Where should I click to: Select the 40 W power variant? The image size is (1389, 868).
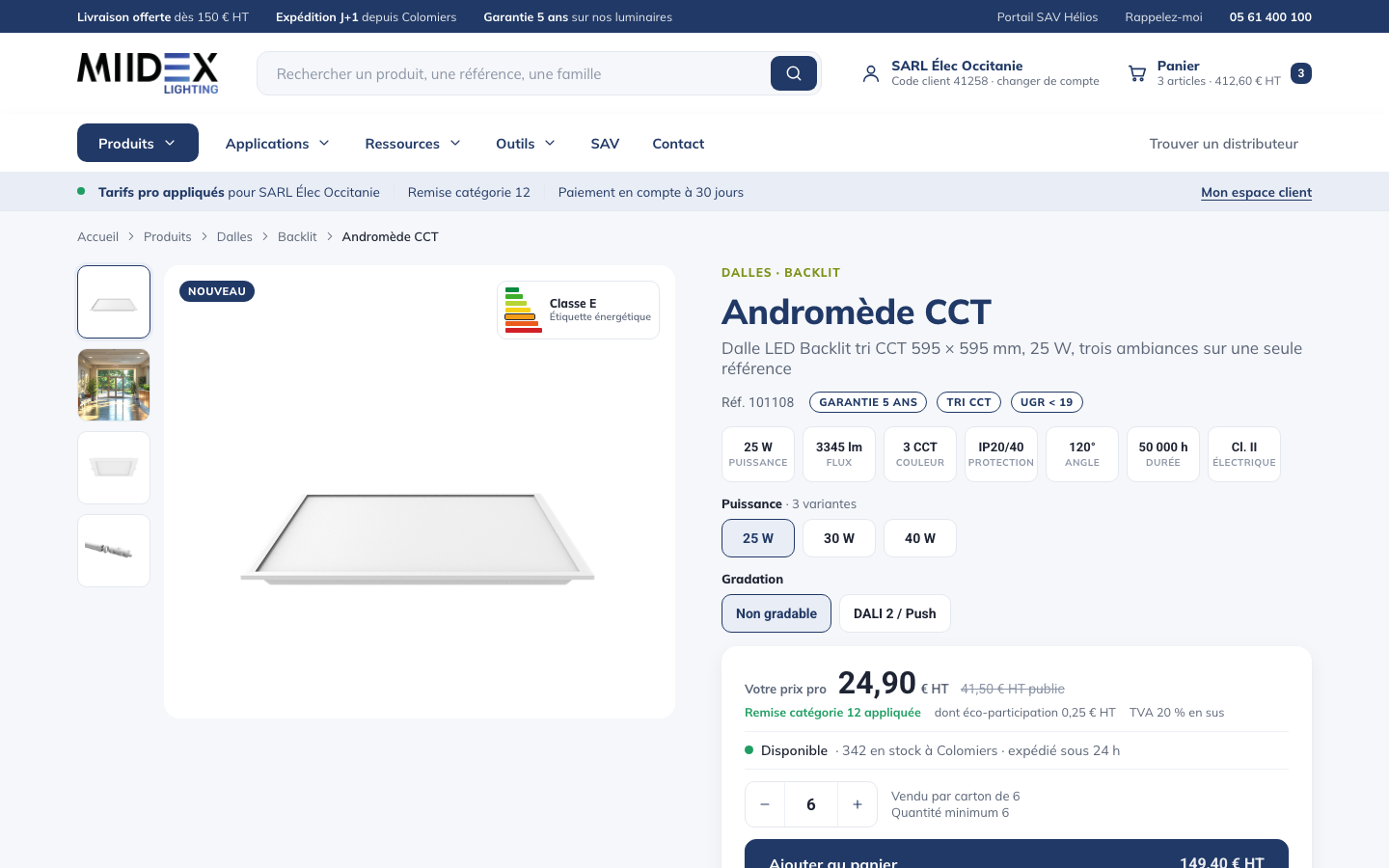pos(920,538)
